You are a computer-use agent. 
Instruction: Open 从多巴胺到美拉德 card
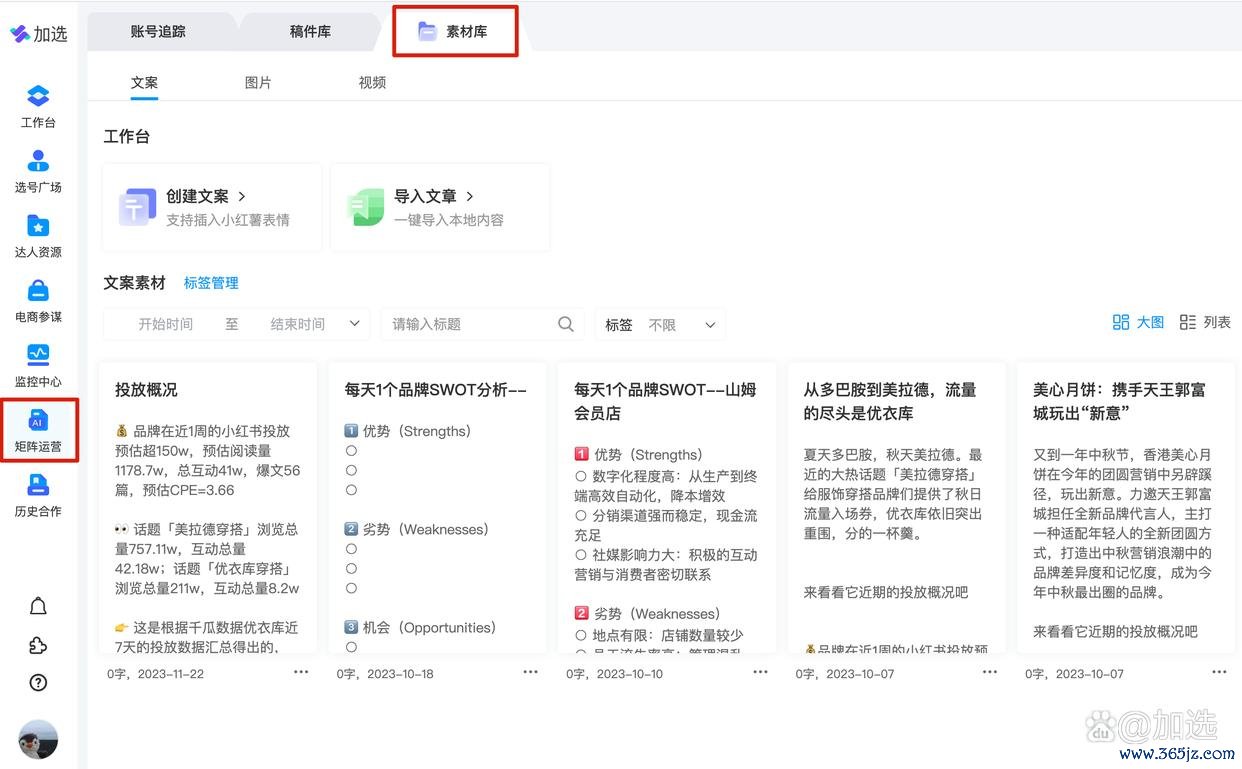pos(896,508)
